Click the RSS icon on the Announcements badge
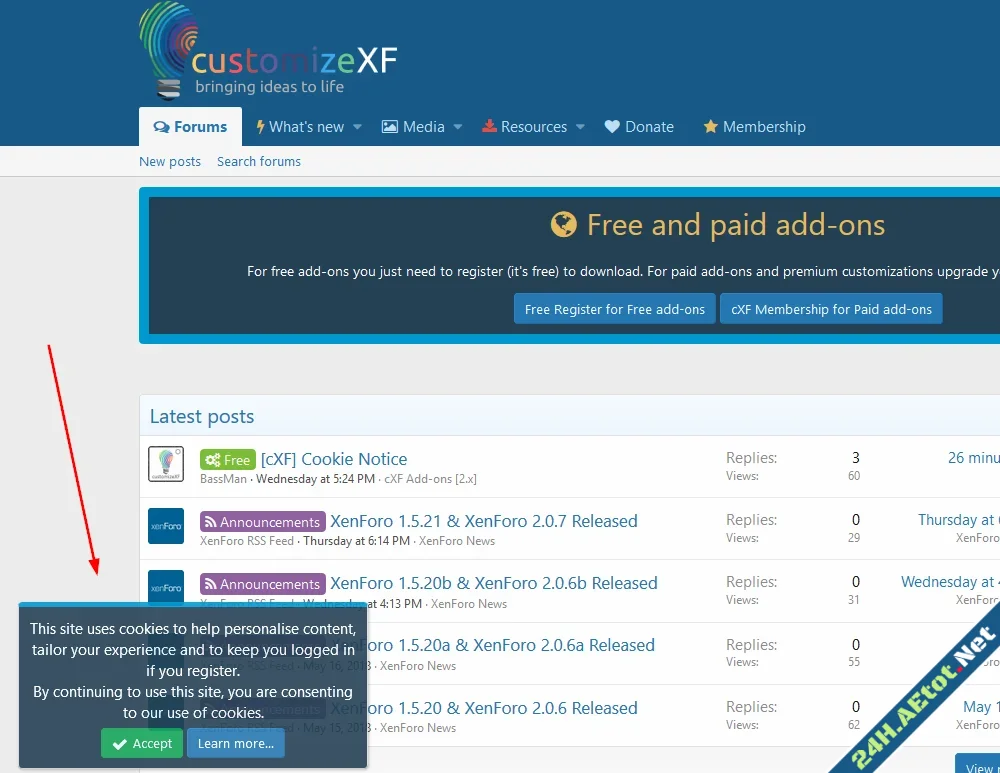 pos(211,521)
